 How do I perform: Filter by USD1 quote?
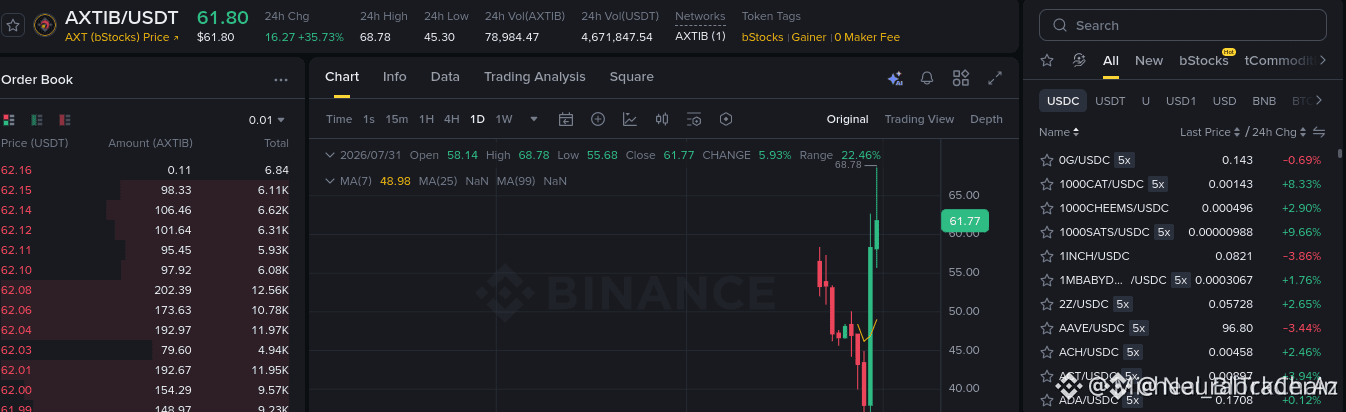(x=1181, y=101)
